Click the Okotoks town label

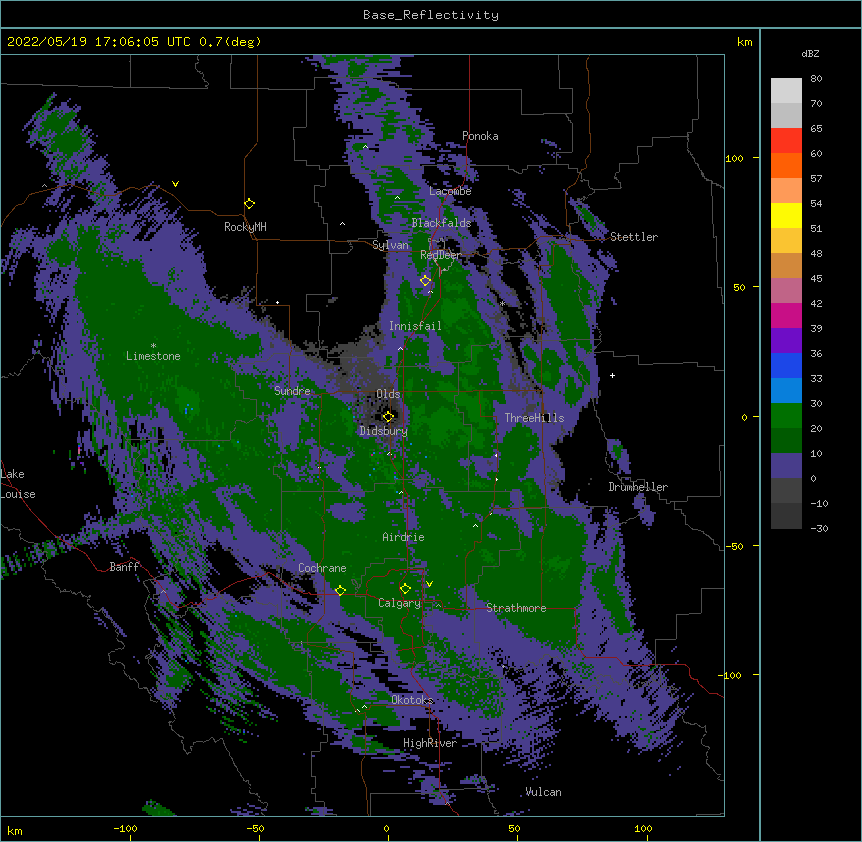pos(412,700)
